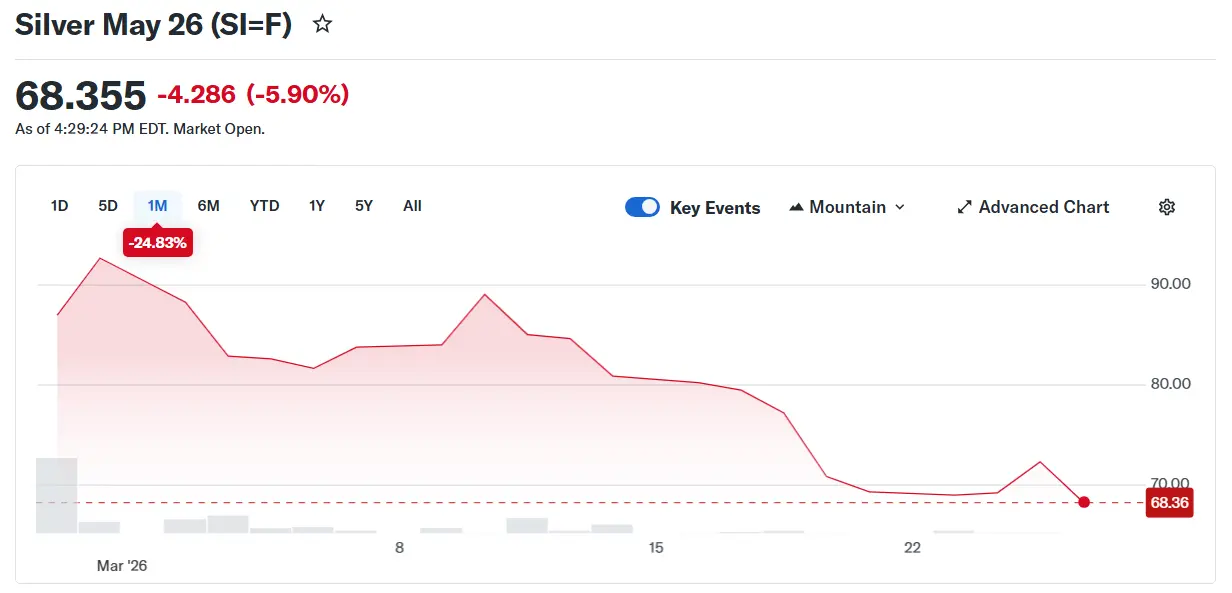This screenshot has height=593, width=1232.
Task: Show the All time range
Action: (x=412, y=206)
